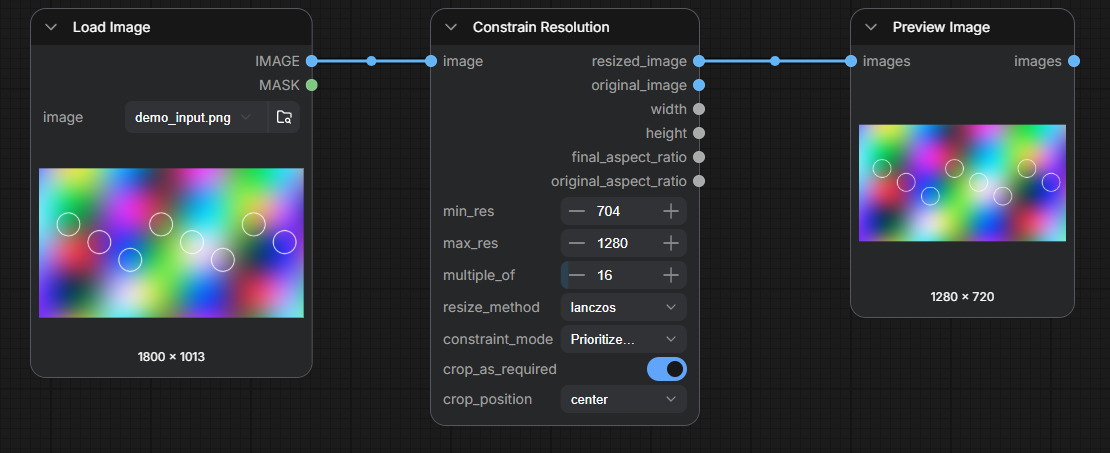Screen dimensions: 1110x453
Task: Open the resize_method lanczos dropdown
Action: (624, 307)
